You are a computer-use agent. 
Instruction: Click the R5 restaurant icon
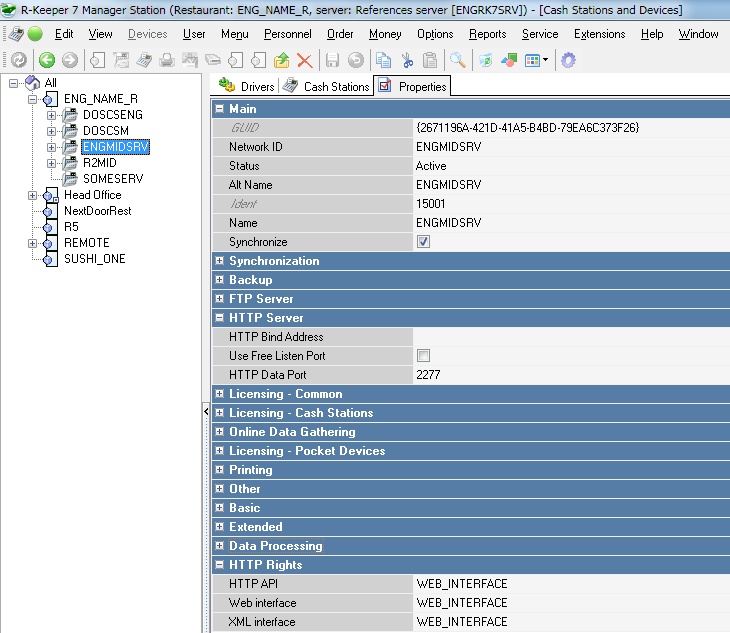pos(49,227)
